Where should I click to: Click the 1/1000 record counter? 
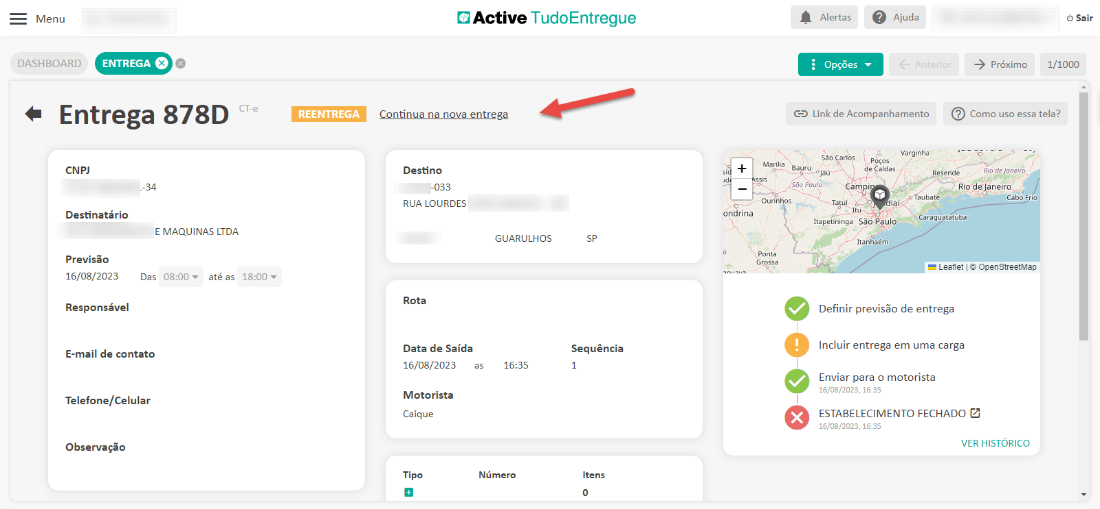pos(1063,65)
